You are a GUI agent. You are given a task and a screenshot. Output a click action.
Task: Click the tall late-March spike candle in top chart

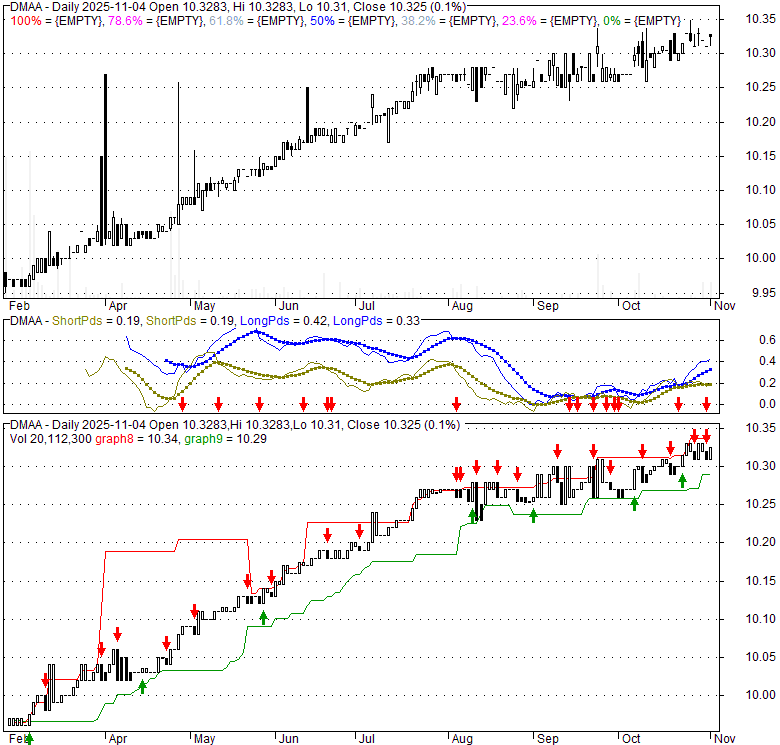(105, 159)
